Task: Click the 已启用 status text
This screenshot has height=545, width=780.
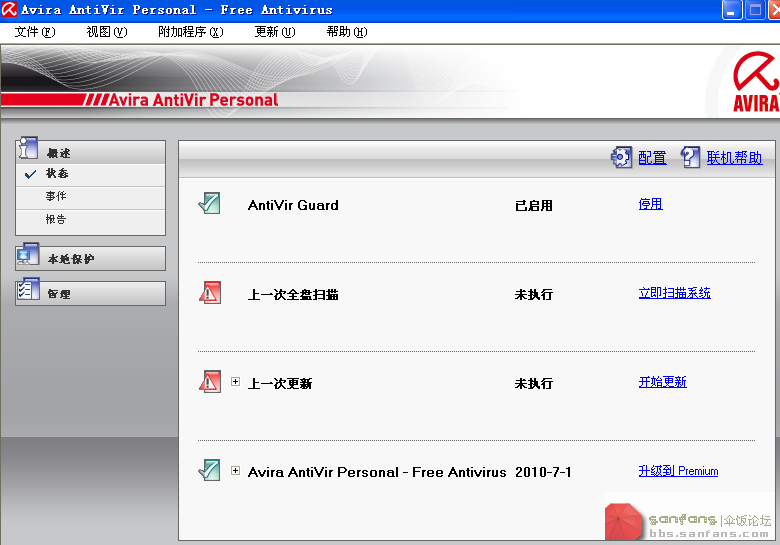Action: click(x=534, y=206)
